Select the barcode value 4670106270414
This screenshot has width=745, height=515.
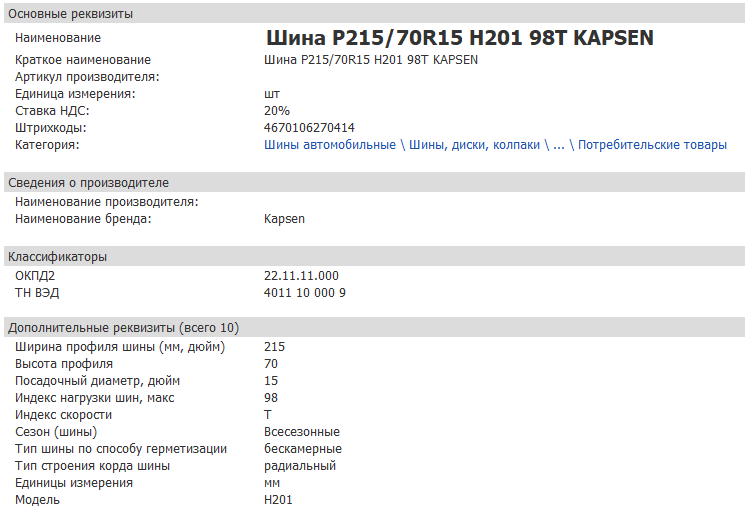pos(309,128)
